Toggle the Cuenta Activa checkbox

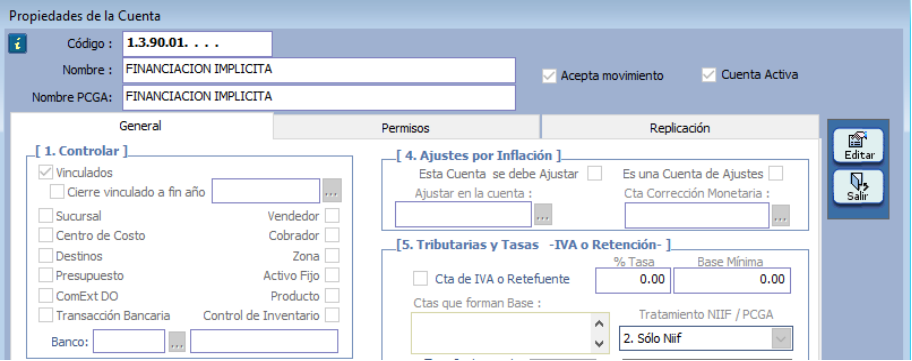click(709, 75)
